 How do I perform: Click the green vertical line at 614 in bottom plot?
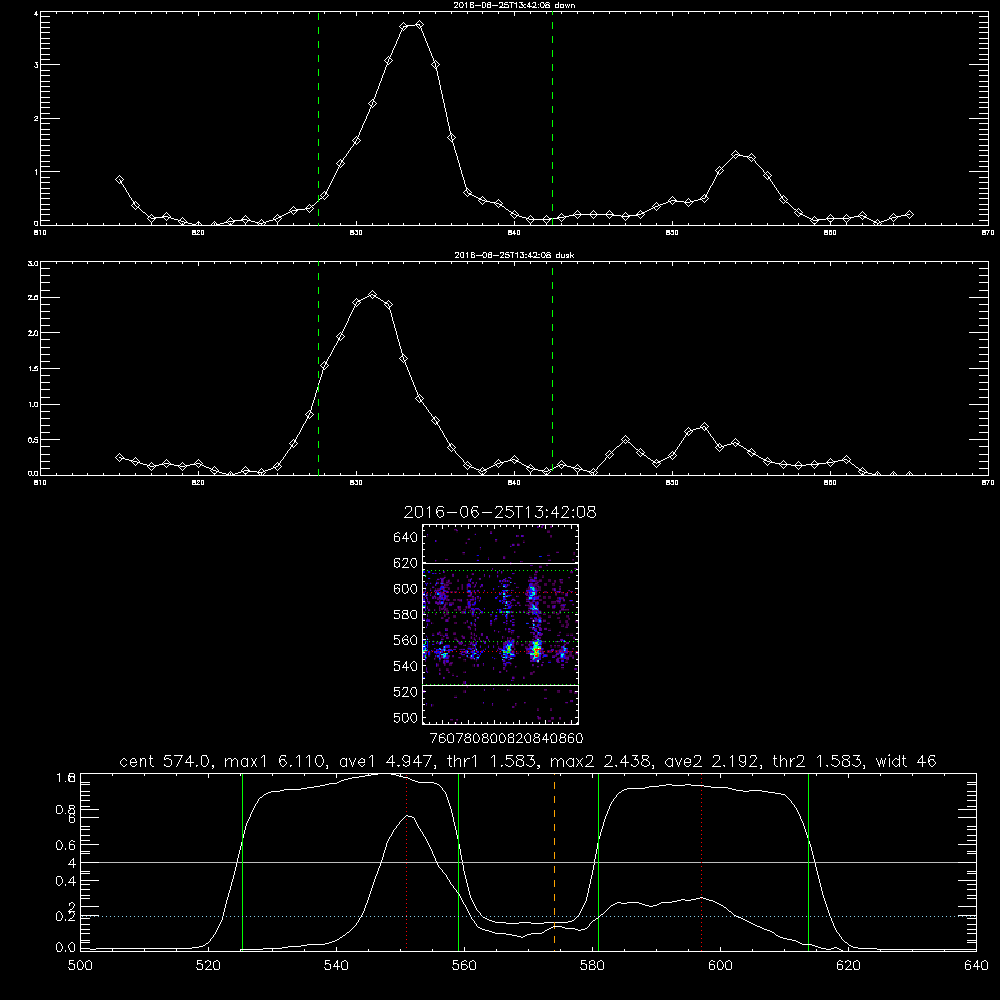pyautogui.click(x=808, y=861)
